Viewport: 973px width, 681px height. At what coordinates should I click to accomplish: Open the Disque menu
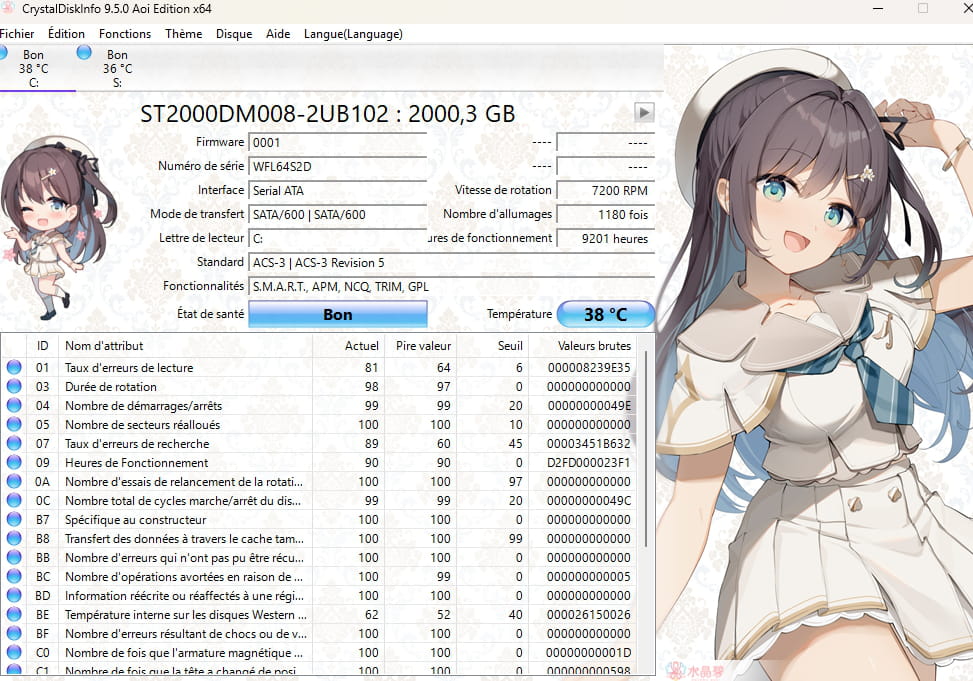click(x=234, y=34)
